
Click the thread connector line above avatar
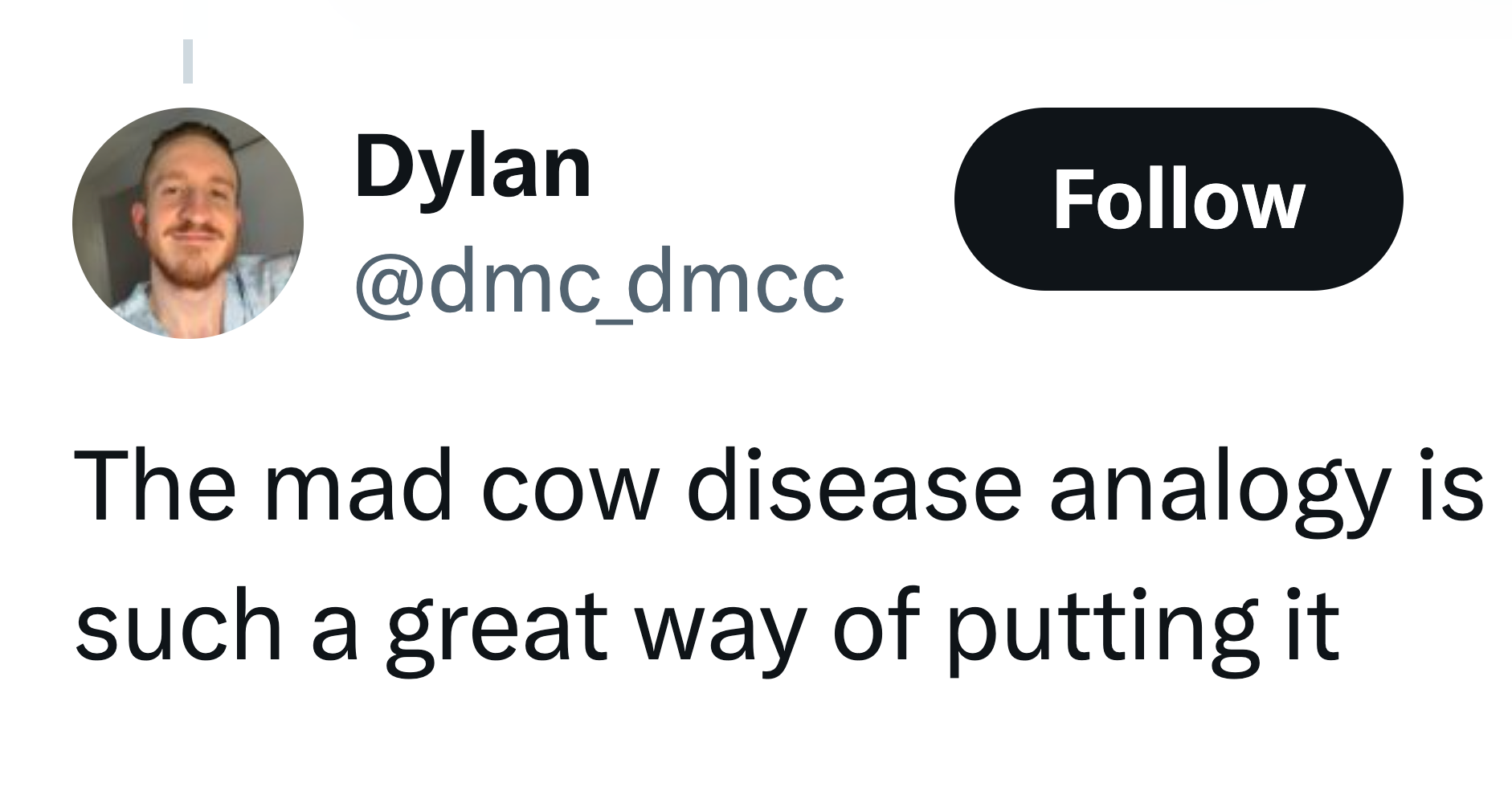188,61
